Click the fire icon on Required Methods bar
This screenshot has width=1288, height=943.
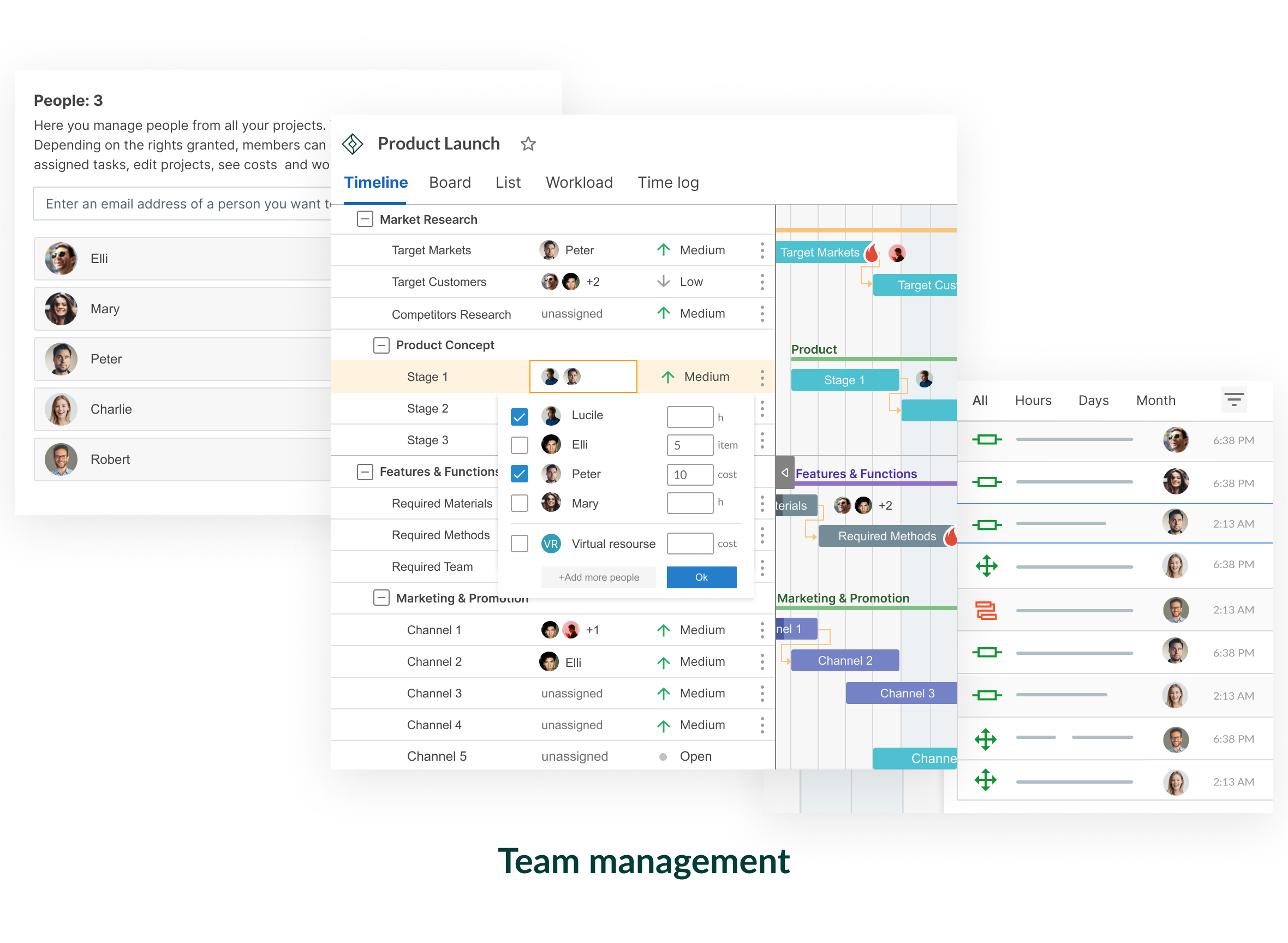951,536
